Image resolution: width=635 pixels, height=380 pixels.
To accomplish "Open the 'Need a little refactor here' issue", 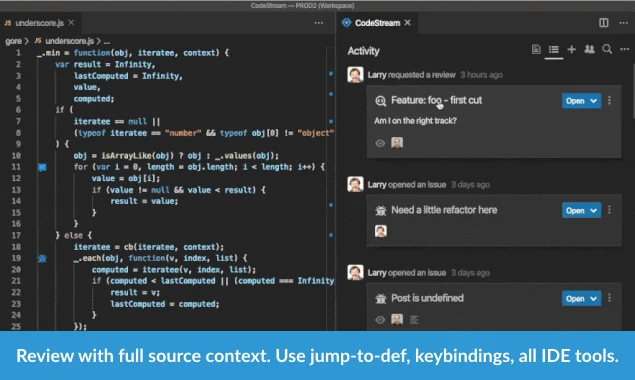I will point(444,210).
